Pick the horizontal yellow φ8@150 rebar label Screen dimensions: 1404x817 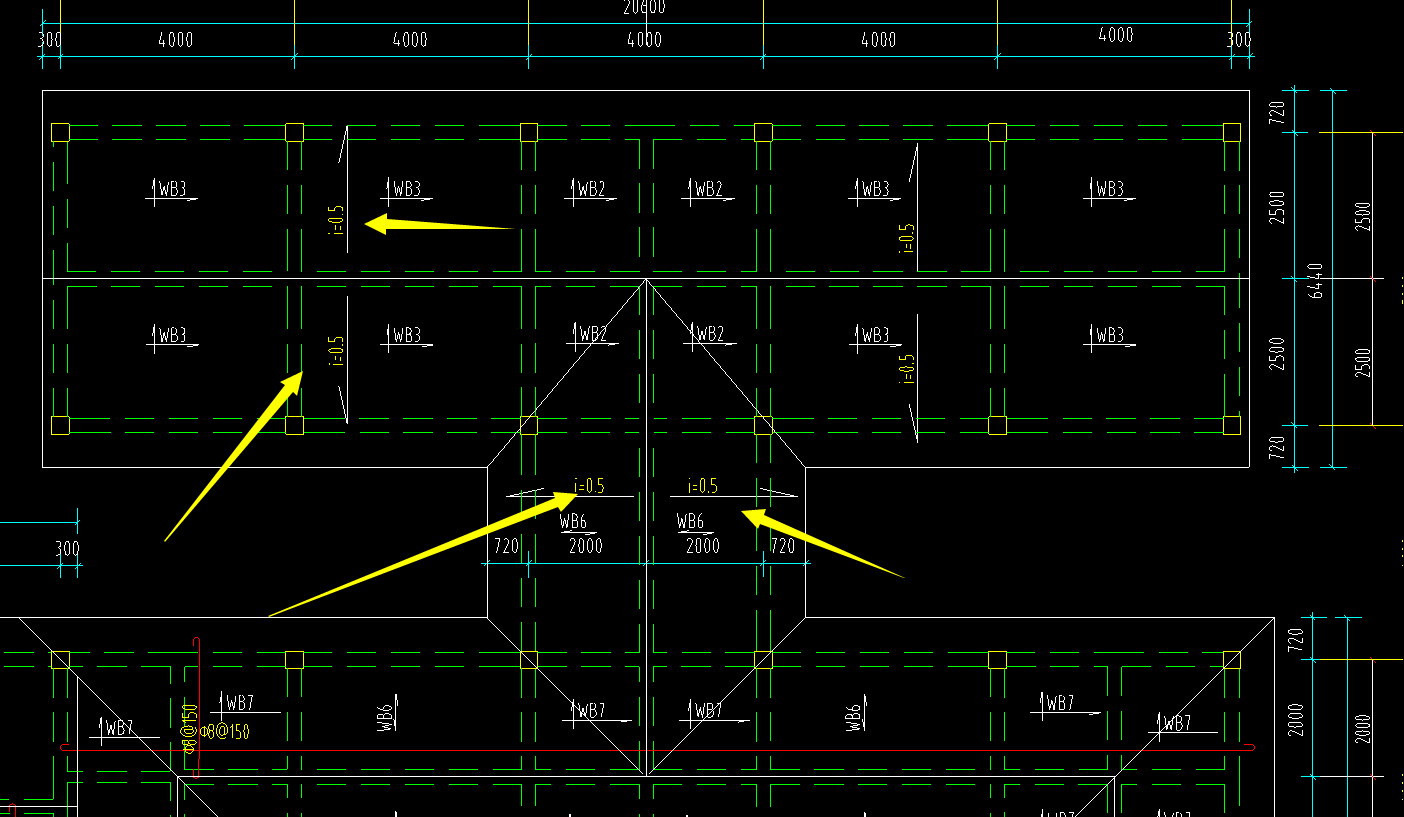[x=225, y=732]
